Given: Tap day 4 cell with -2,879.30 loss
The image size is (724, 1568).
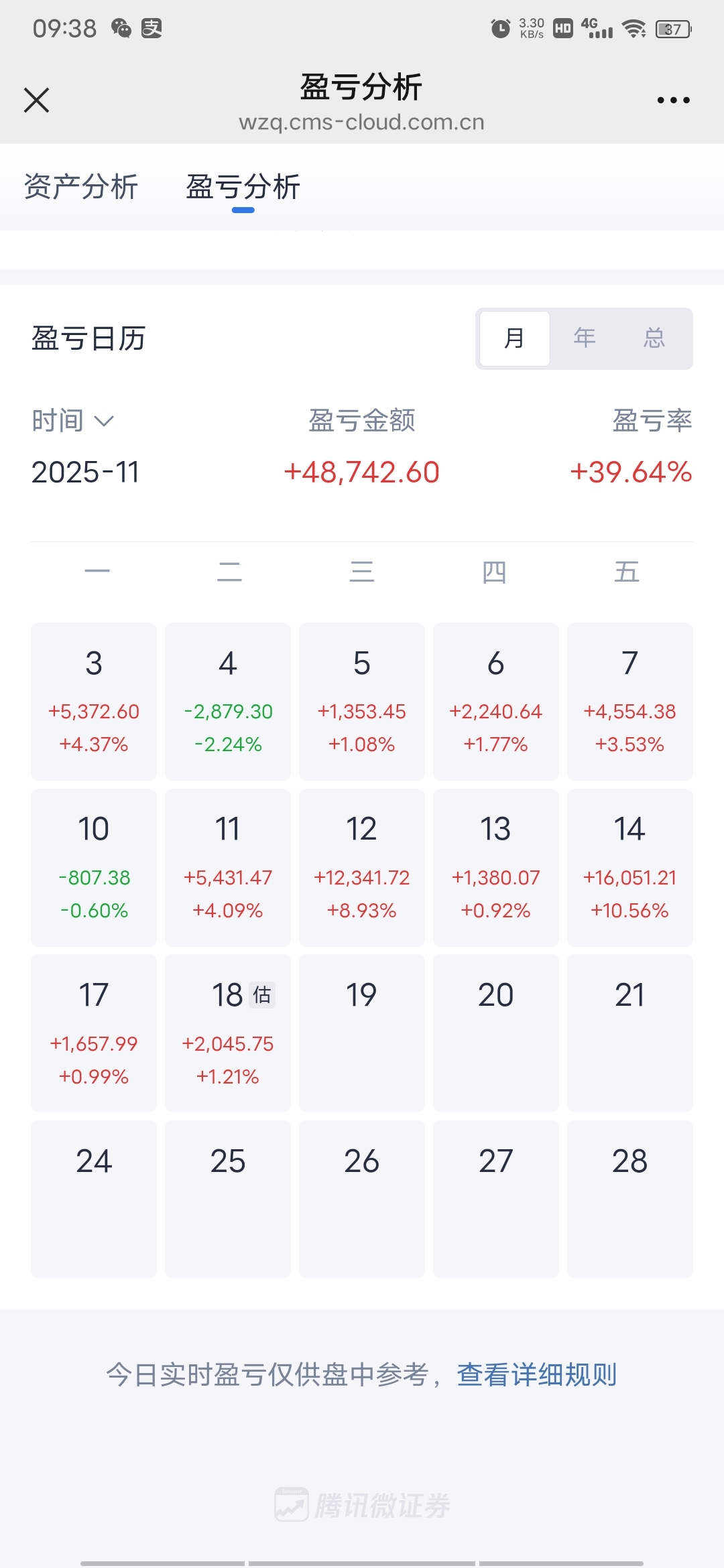Looking at the screenshot, I should (x=228, y=701).
